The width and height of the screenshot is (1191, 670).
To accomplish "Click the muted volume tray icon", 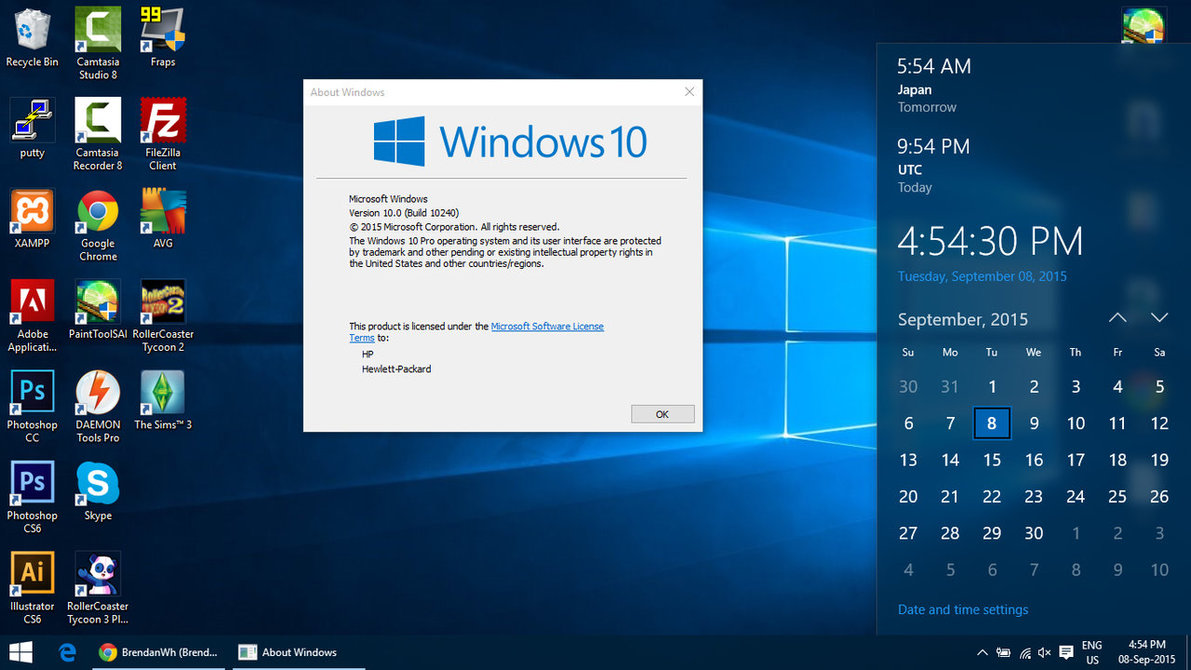I will click(x=1045, y=653).
